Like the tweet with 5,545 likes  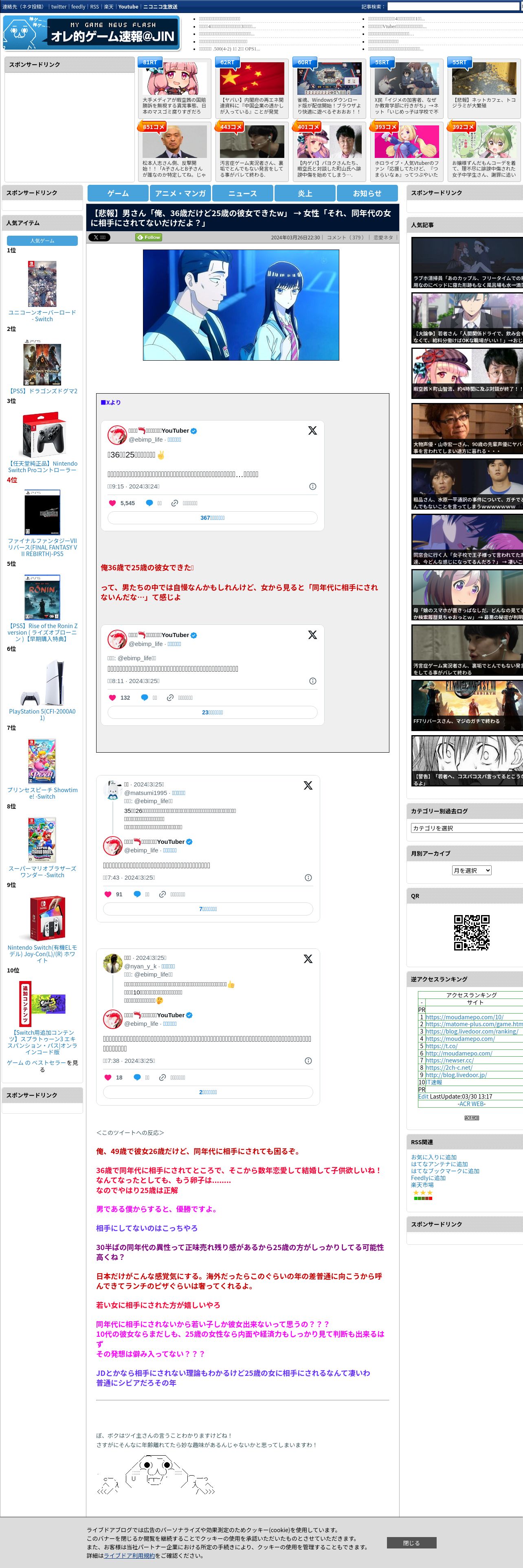pos(112,503)
